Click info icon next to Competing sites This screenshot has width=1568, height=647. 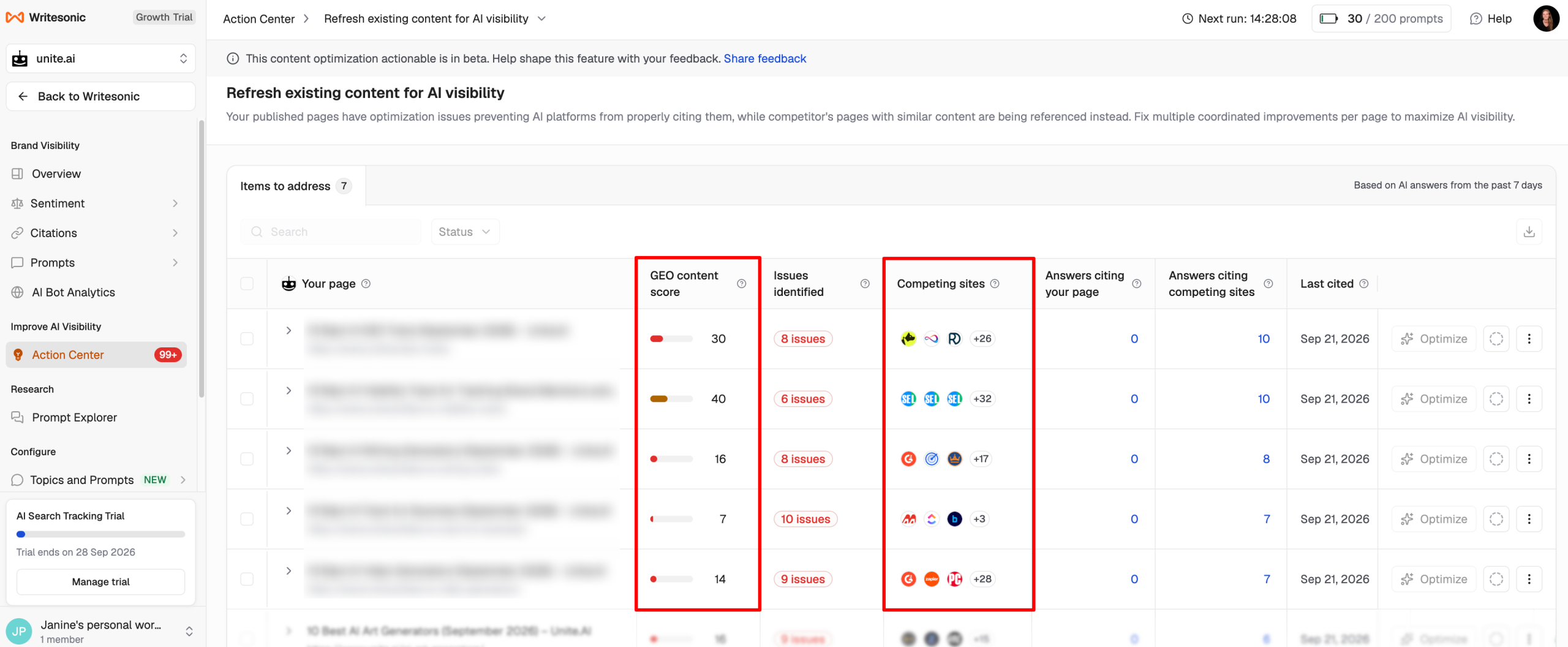[995, 284]
